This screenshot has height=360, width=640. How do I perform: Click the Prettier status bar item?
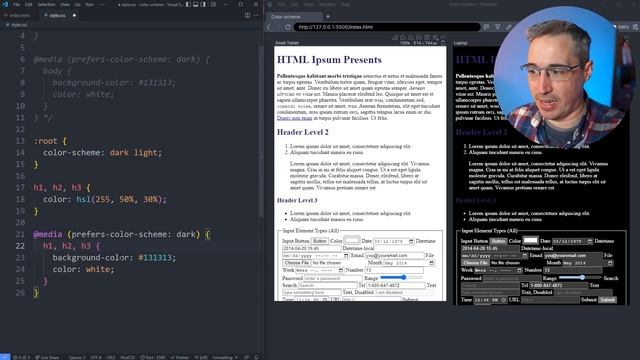pos(180,357)
